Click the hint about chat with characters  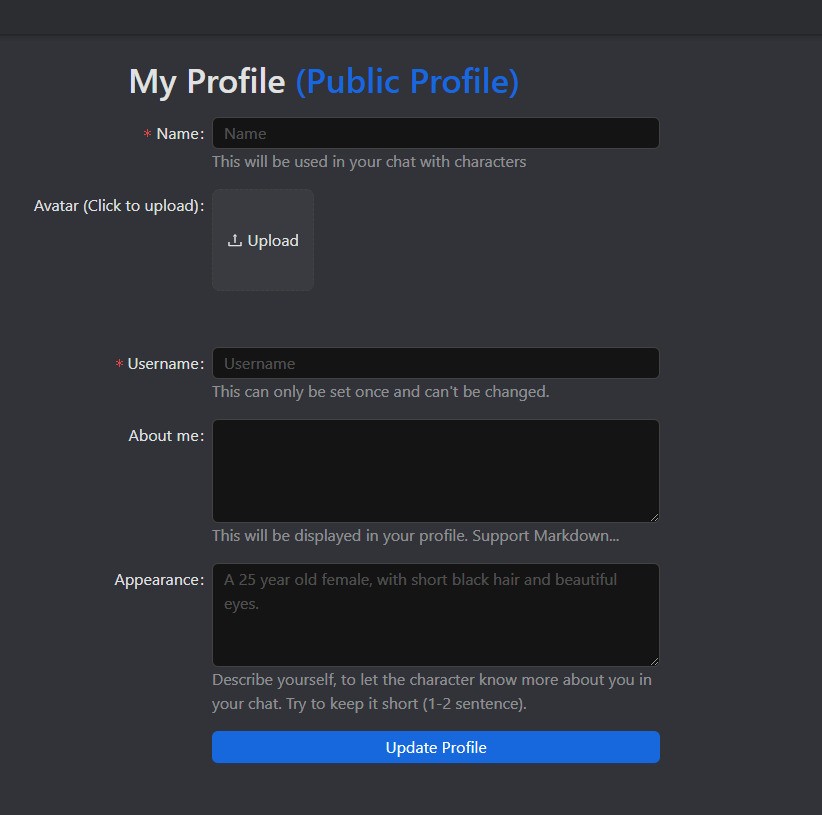click(x=369, y=161)
